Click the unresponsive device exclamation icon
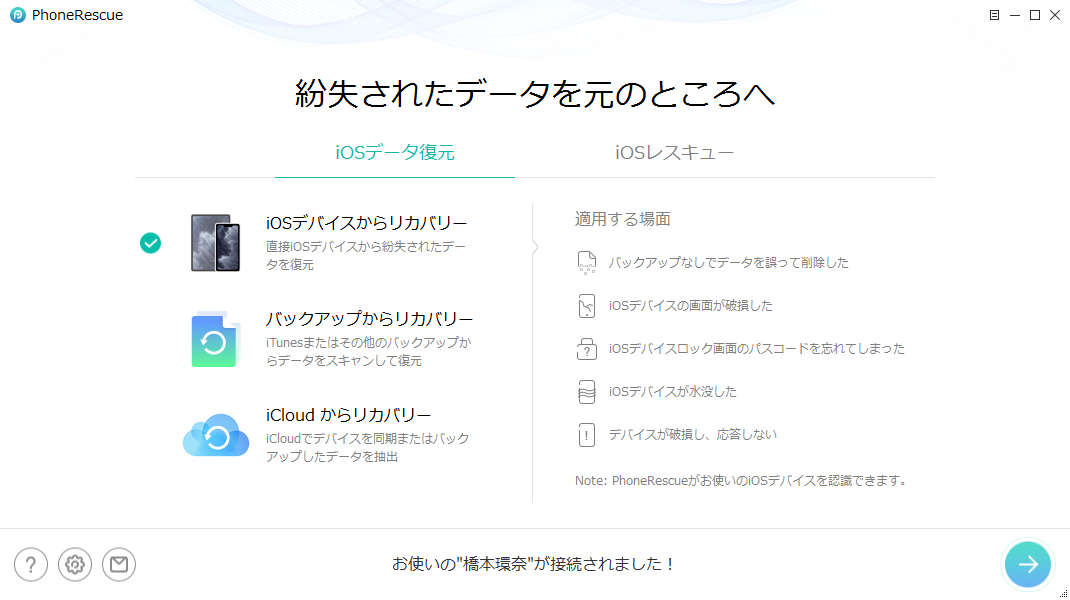 click(586, 435)
